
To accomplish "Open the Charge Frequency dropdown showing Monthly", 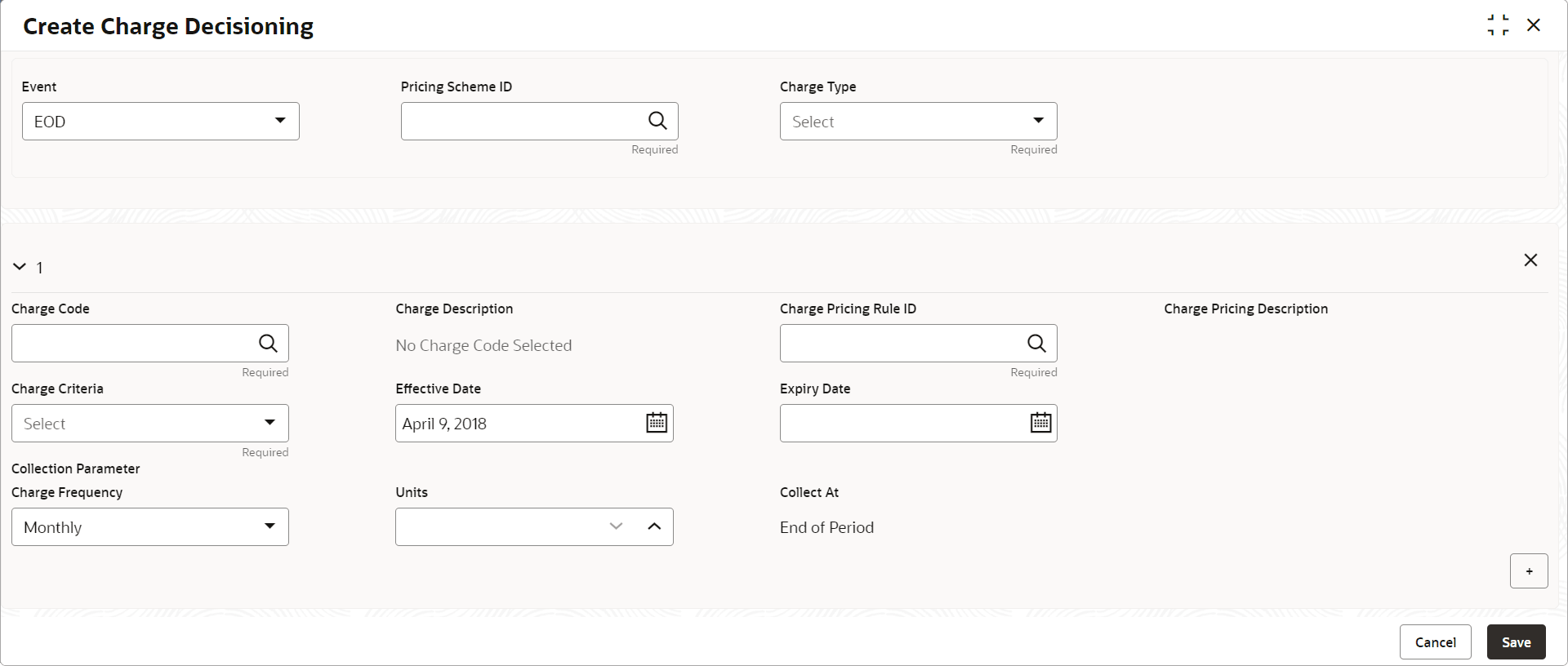I will click(150, 527).
